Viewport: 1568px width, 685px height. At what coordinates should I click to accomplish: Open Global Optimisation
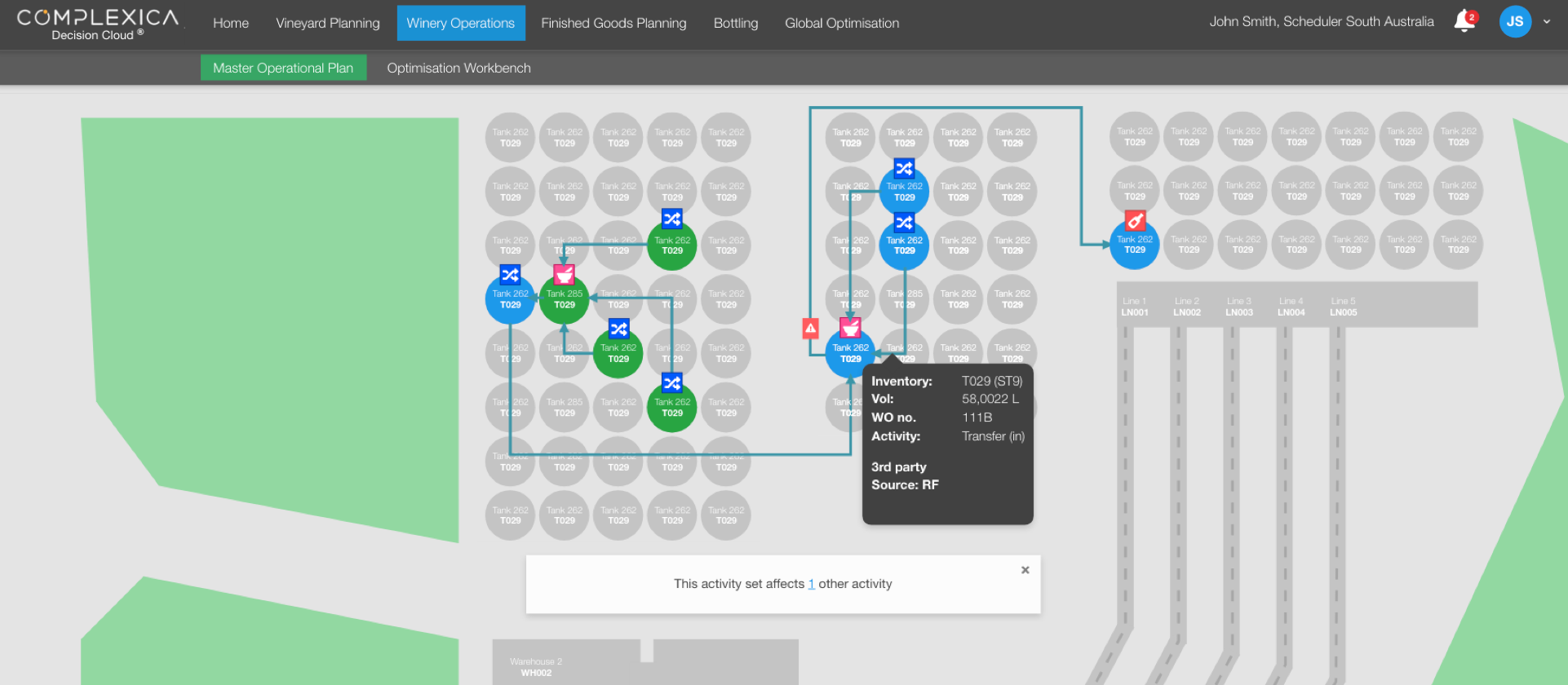tap(842, 23)
